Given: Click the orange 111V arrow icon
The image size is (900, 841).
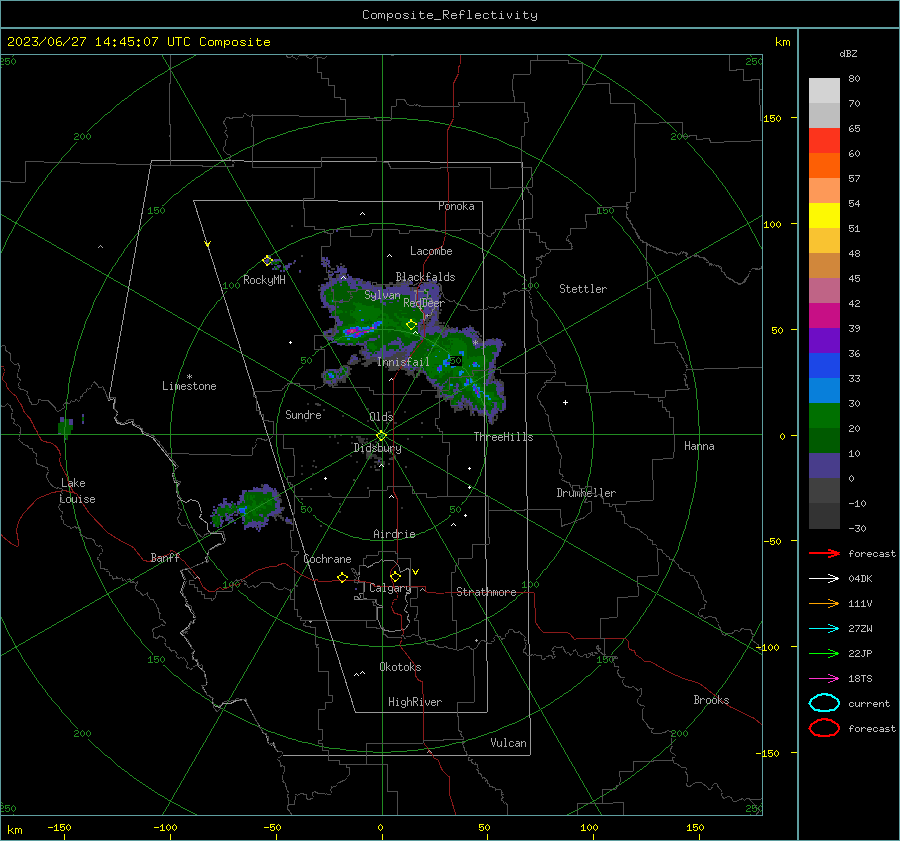Looking at the screenshot, I should (824, 603).
